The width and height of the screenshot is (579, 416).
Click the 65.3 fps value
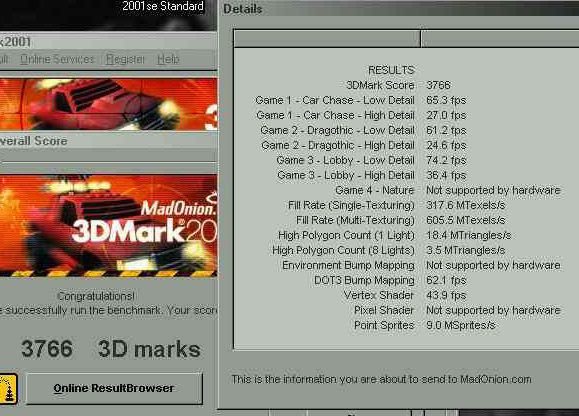[x=446, y=100]
